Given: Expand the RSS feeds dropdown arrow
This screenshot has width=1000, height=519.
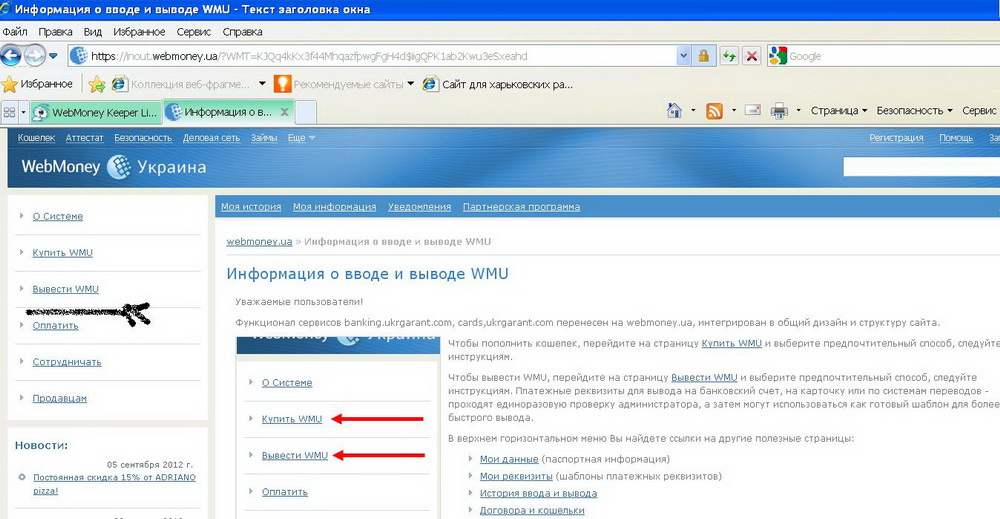Looking at the screenshot, I should pos(733,110).
